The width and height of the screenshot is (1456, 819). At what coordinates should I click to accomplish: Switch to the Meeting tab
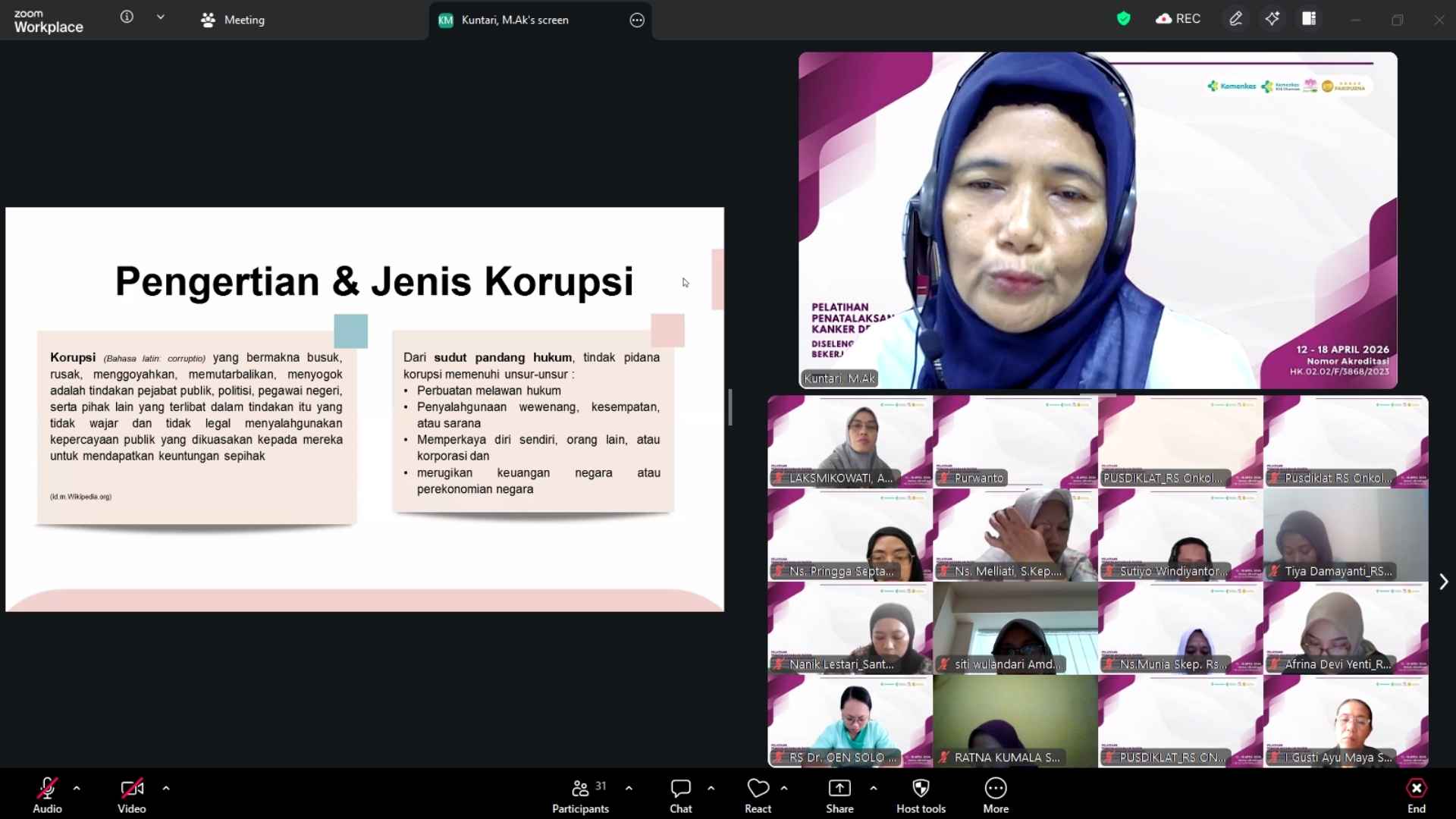coord(233,20)
